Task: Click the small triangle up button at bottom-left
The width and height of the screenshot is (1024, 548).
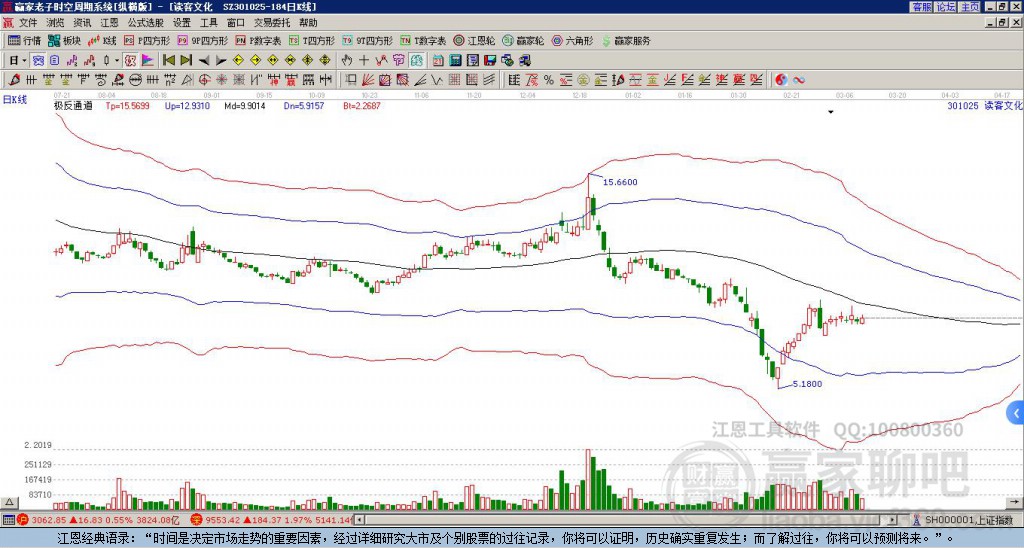Action: pyautogui.click(x=9, y=503)
